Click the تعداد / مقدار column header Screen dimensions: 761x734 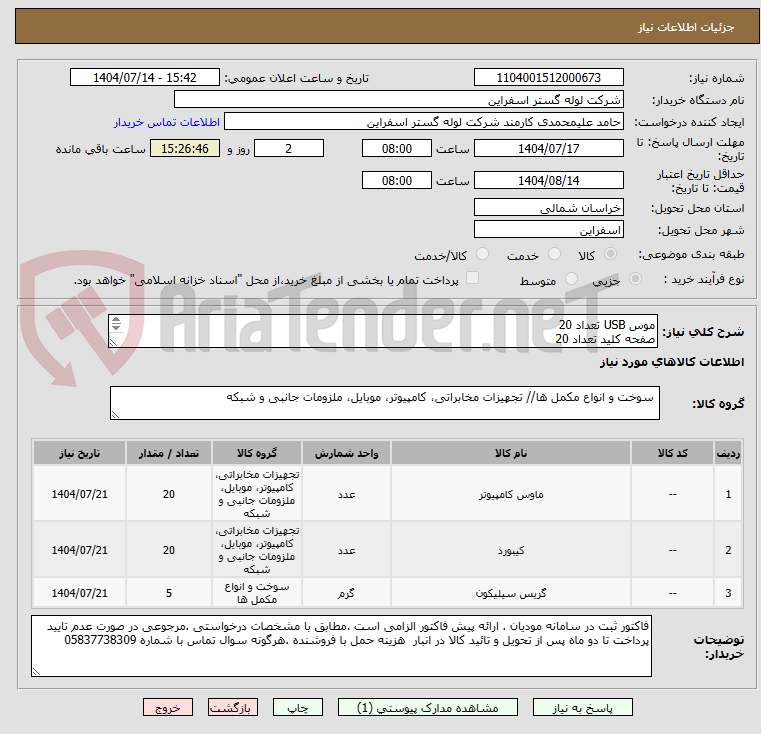[x=168, y=453]
